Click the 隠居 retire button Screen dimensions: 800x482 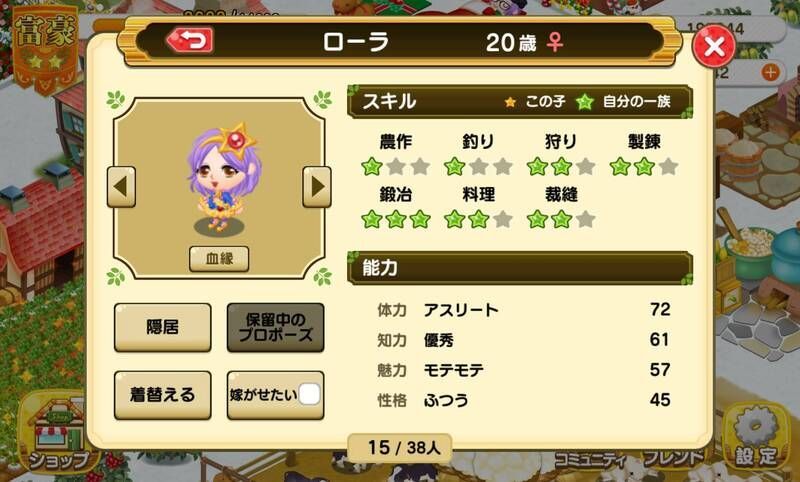coord(163,327)
